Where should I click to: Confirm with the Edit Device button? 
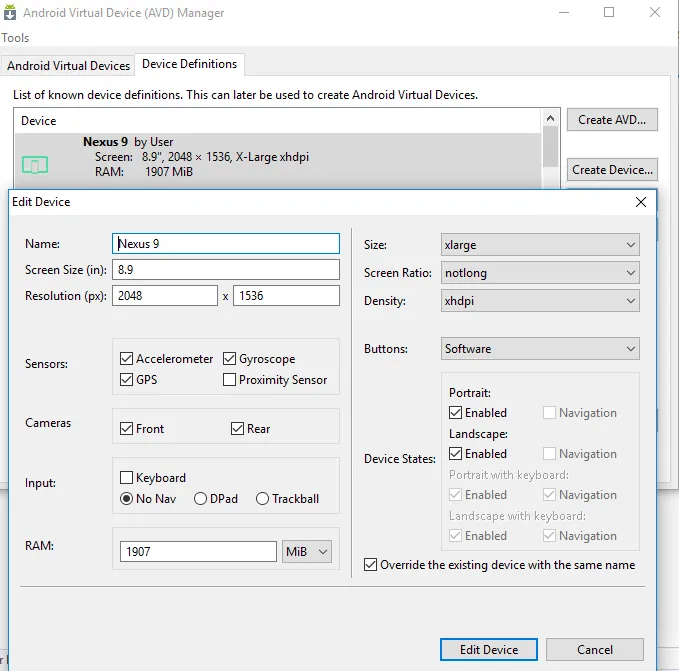click(x=488, y=649)
